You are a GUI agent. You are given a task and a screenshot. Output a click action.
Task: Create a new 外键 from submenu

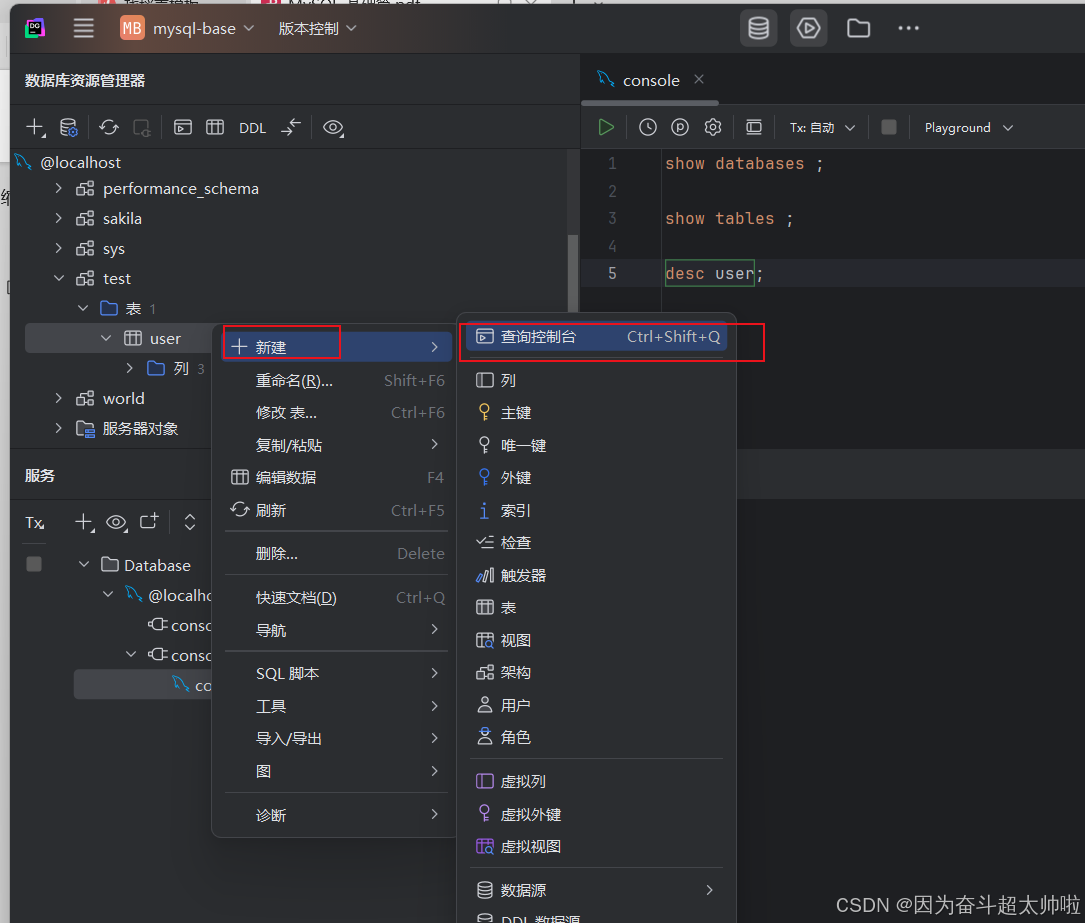[x=597, y=477]
